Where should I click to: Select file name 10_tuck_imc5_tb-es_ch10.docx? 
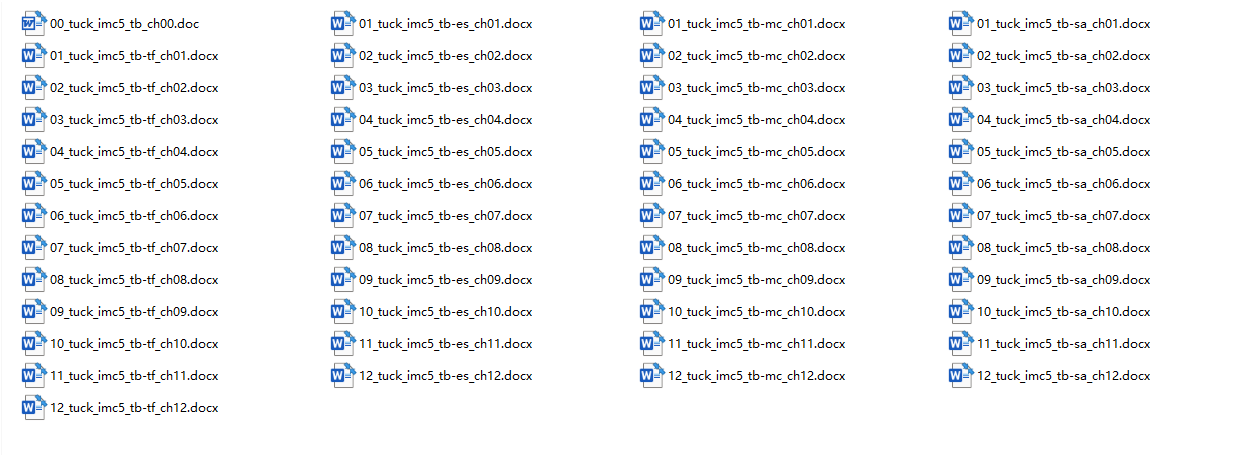point(446,312)
